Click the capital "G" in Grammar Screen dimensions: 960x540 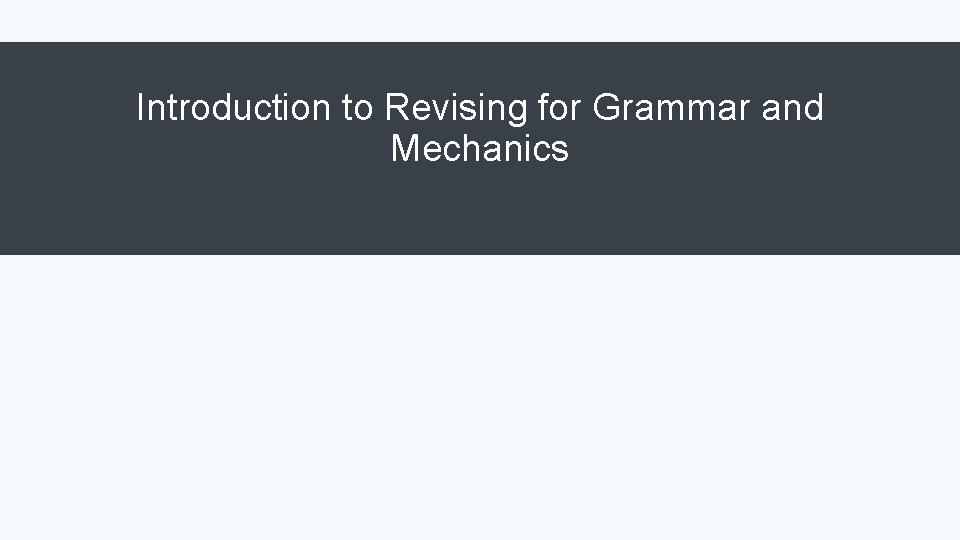pyautogui.click(x=607, y=107)
